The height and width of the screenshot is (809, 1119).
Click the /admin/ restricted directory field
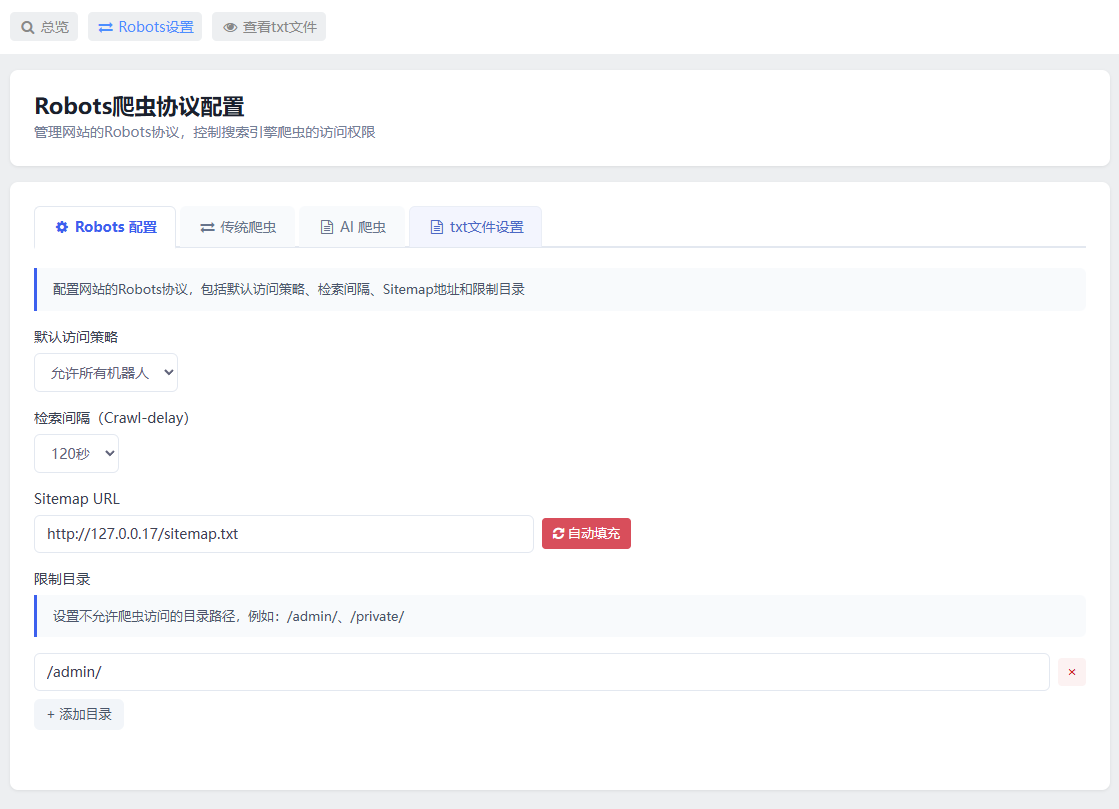(x=542, y=672)
